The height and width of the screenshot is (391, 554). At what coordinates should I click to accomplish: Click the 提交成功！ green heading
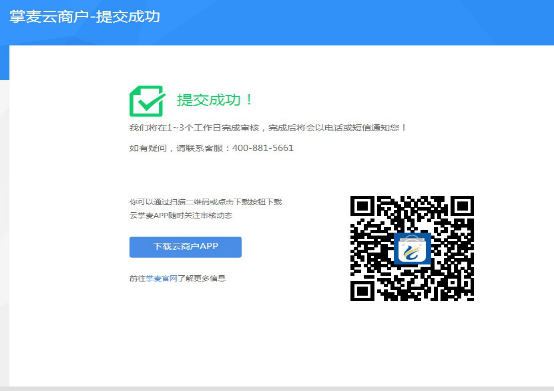[x=215, y=100]
